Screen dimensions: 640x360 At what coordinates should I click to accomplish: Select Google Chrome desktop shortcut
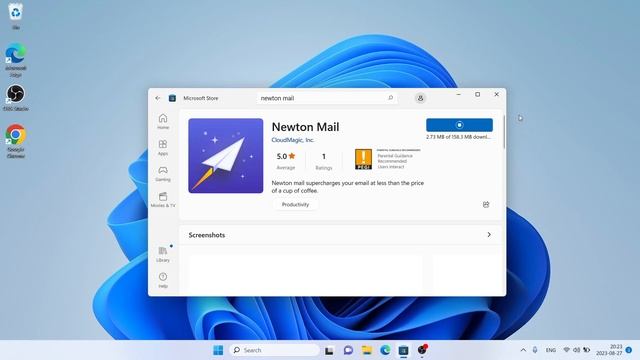click(x=16, y=141)
